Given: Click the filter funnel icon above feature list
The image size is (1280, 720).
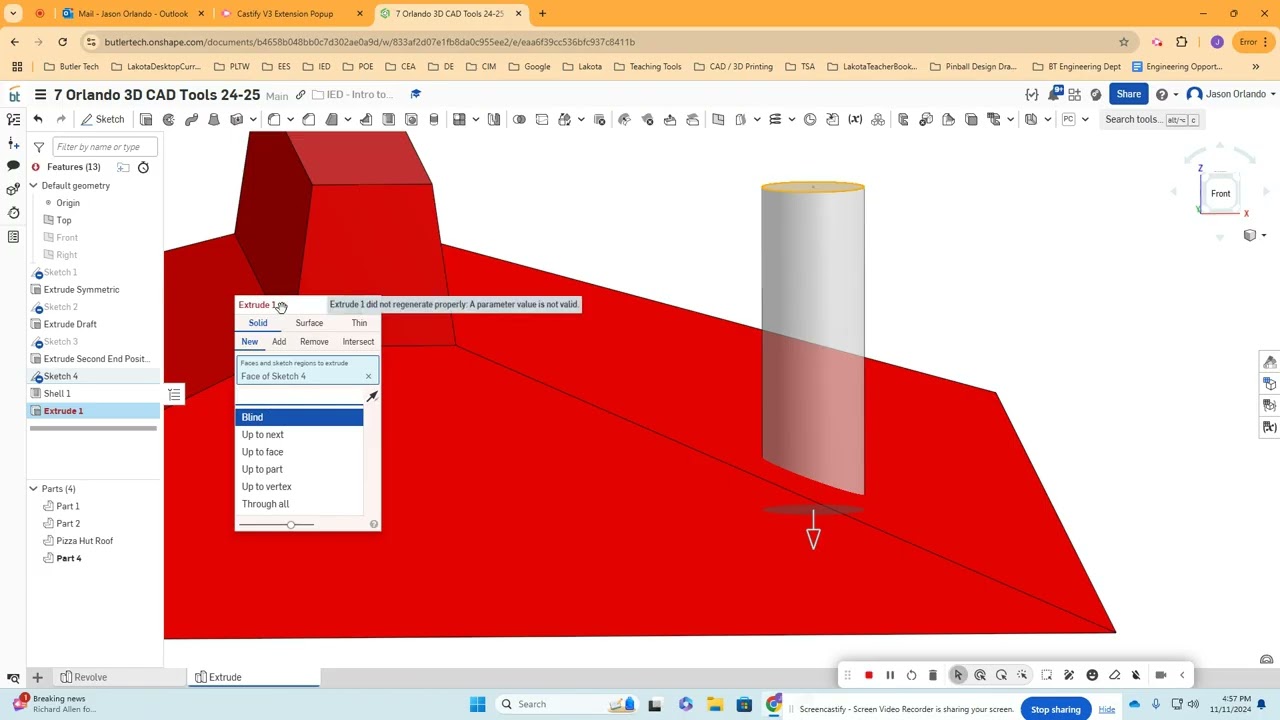Looking at the screenshot, I should pos(39,147).
